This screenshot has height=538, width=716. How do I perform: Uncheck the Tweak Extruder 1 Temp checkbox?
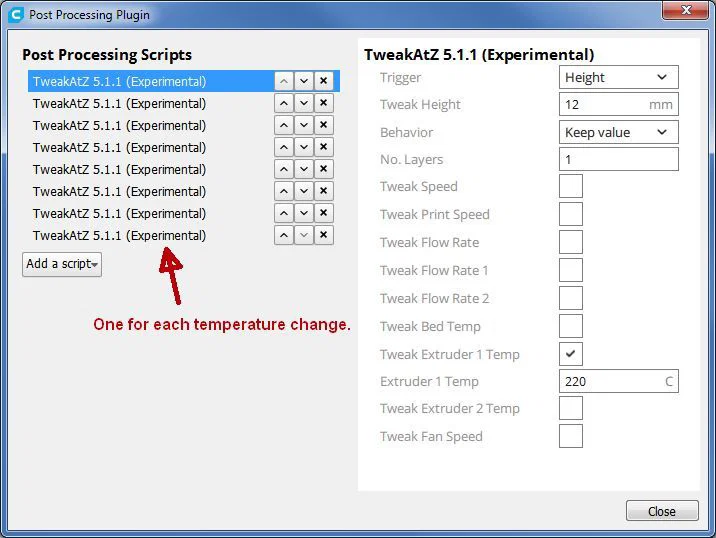pyautogui.click(x=571, y=354)
